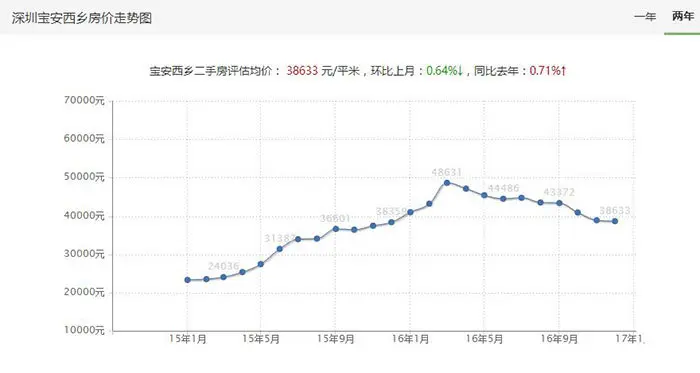
Task: Click the data point labeled 38359
Action: [x=392, y=222]
